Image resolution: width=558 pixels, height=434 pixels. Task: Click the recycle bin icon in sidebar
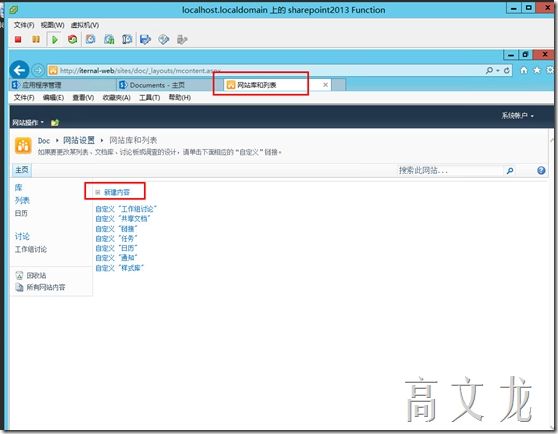tap(19, 275)
